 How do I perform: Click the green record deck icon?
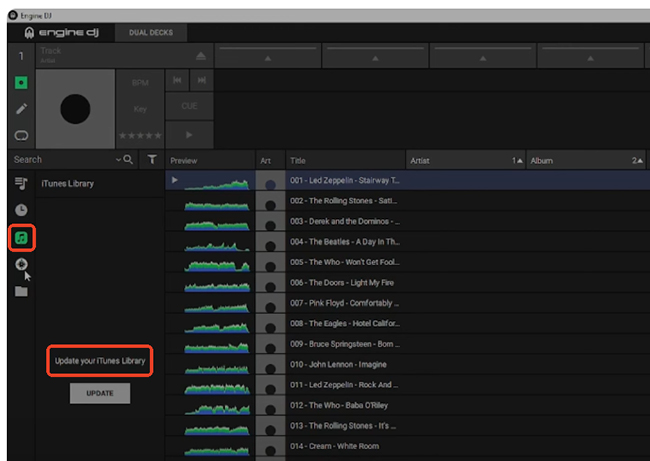(21, 82)
